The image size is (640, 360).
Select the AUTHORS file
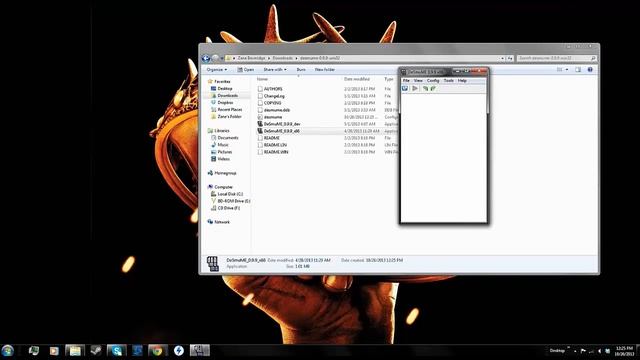click(x=273, y=89)
